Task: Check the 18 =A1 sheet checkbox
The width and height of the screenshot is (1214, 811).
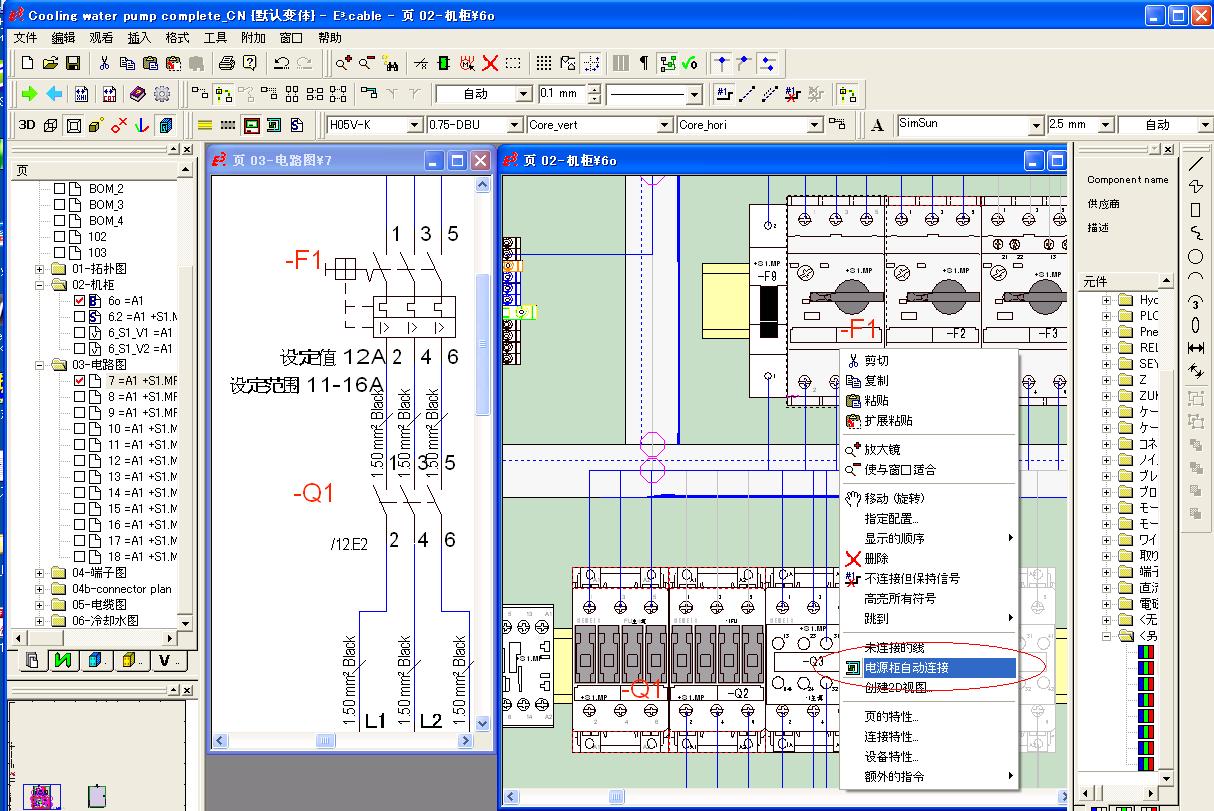Action: tap(80, 556)
